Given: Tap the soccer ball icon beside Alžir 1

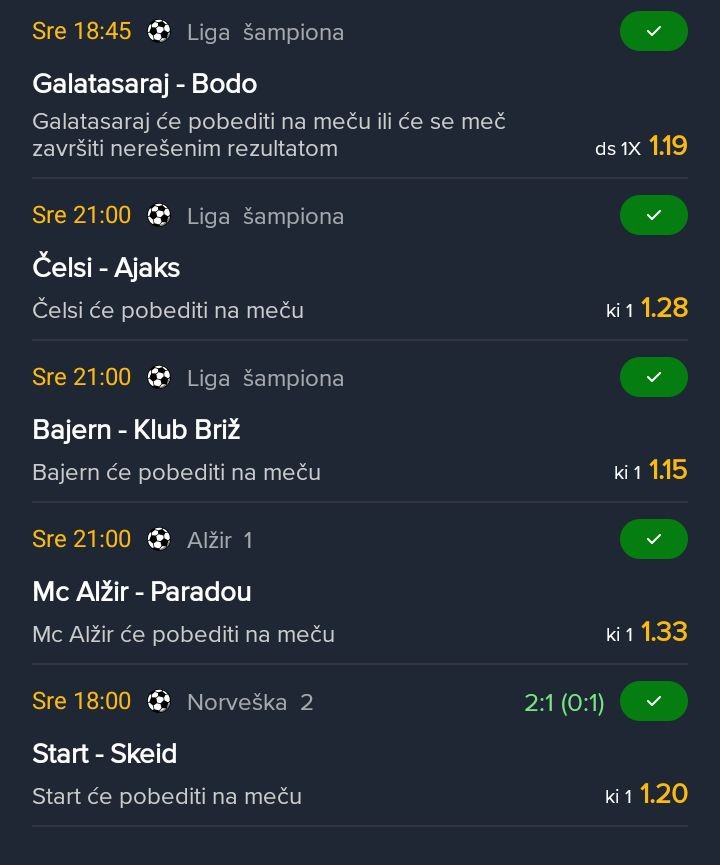Looking at the screenshot, I should click(159, 539).
